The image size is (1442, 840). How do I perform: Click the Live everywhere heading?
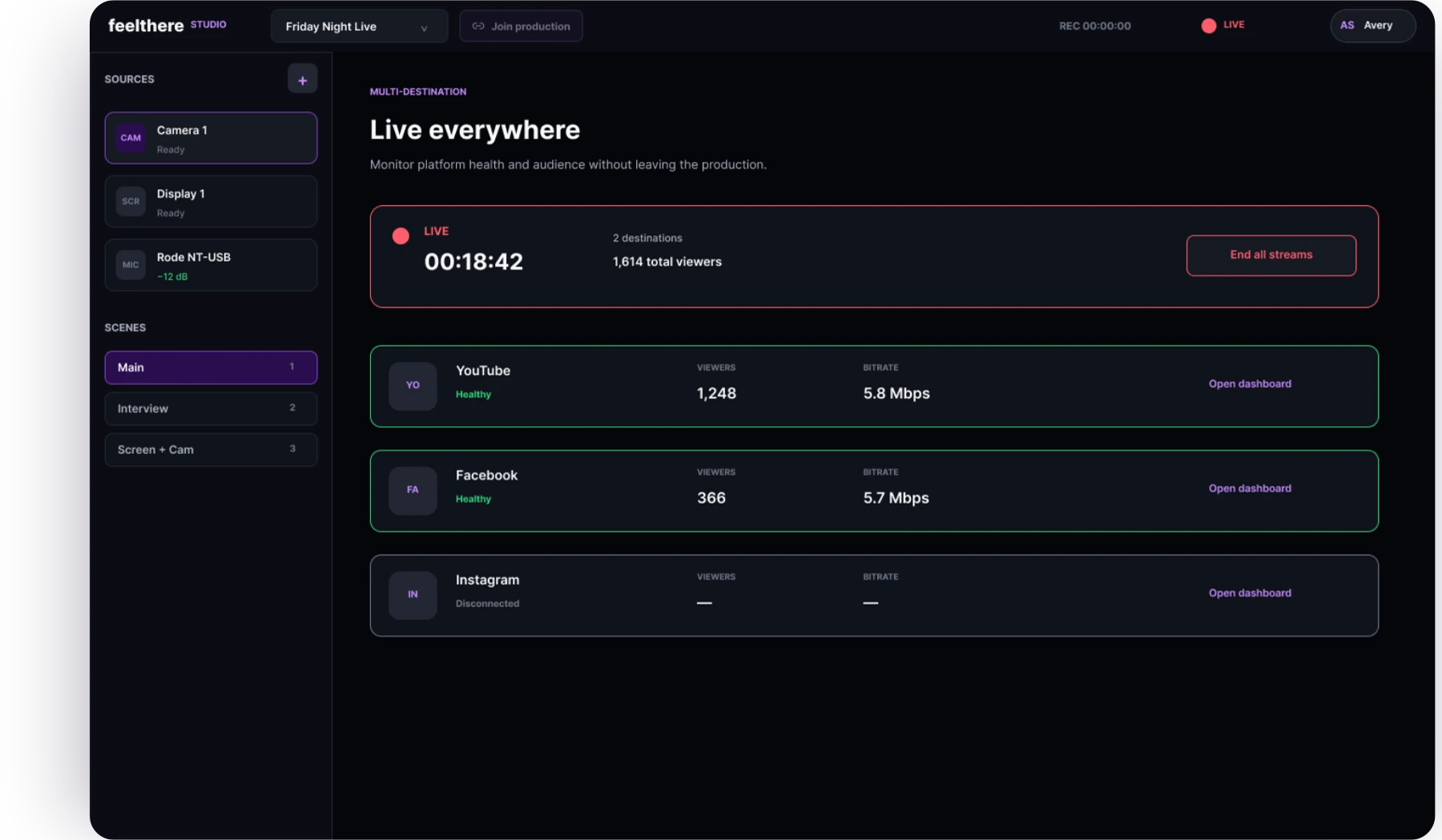[474, 130]
